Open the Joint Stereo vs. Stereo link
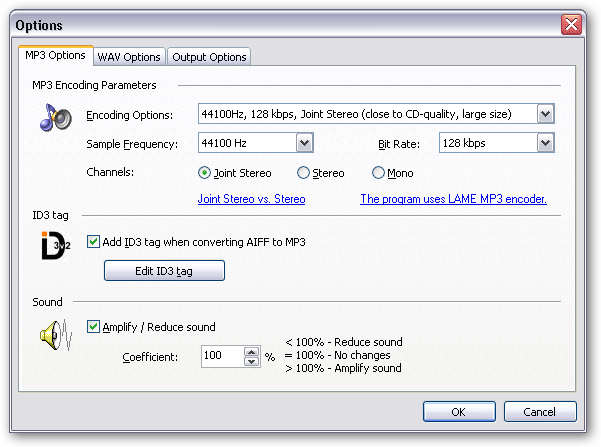 tap(251, 199)
